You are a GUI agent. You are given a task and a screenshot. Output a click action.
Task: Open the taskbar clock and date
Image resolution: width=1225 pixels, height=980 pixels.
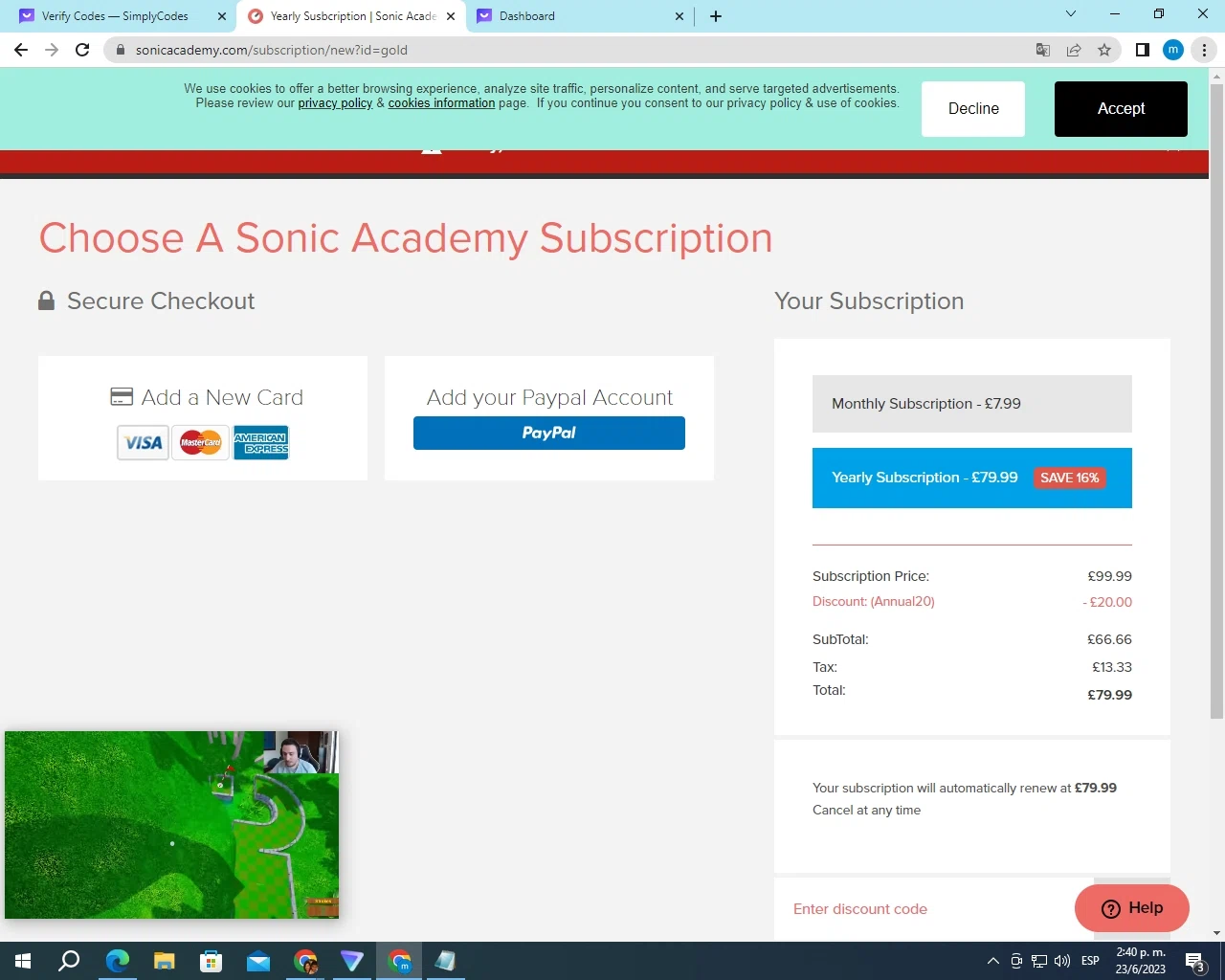[x=1141, y=961]
